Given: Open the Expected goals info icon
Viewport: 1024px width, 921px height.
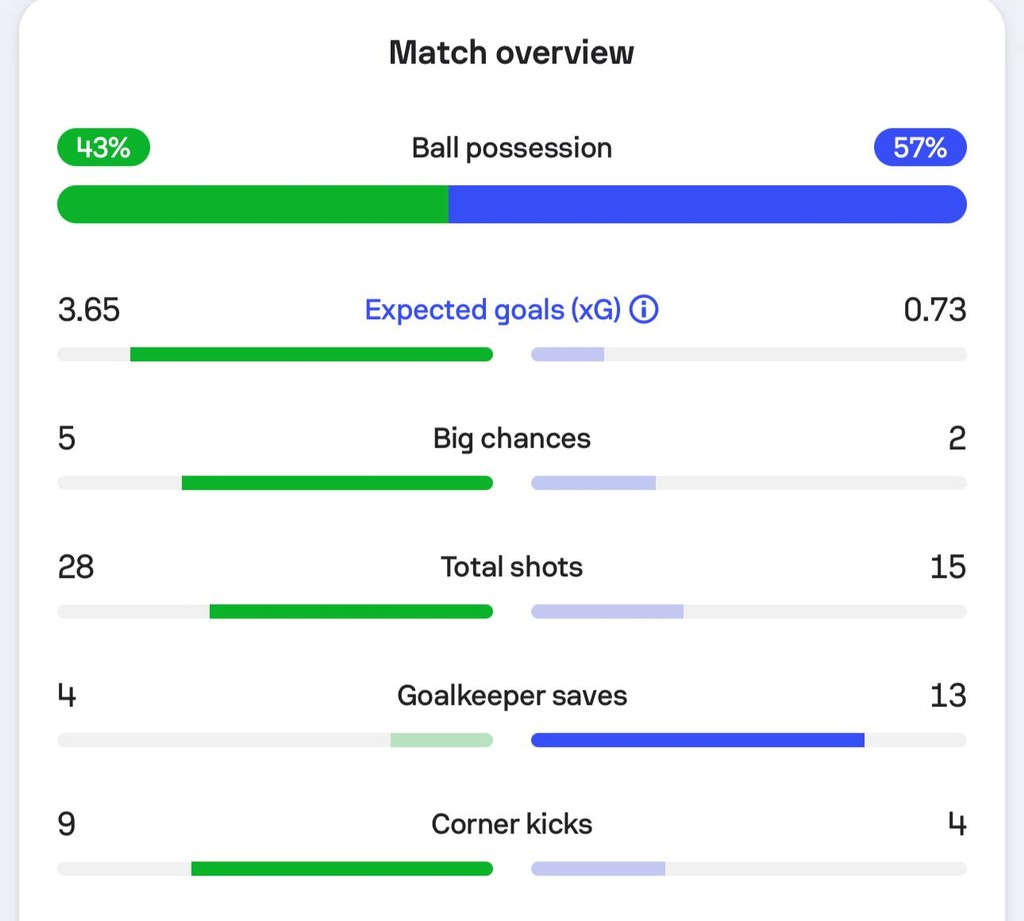Looking at the screenshot, I should 643,309.
